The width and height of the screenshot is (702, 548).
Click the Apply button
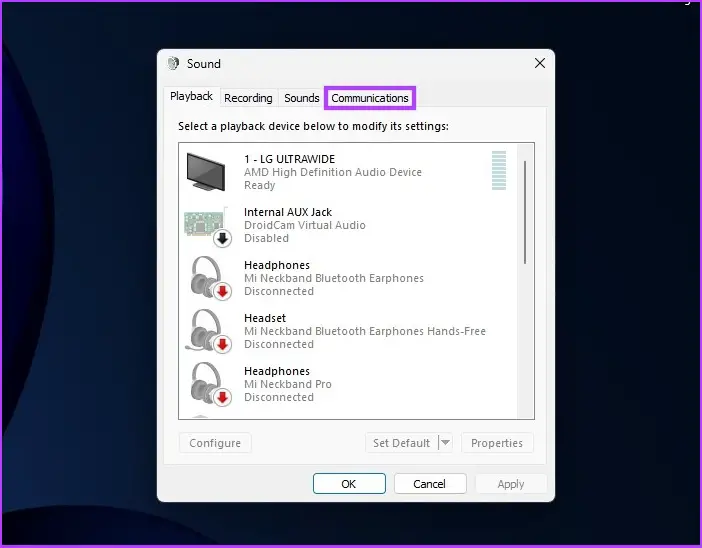tap(511, 484)
